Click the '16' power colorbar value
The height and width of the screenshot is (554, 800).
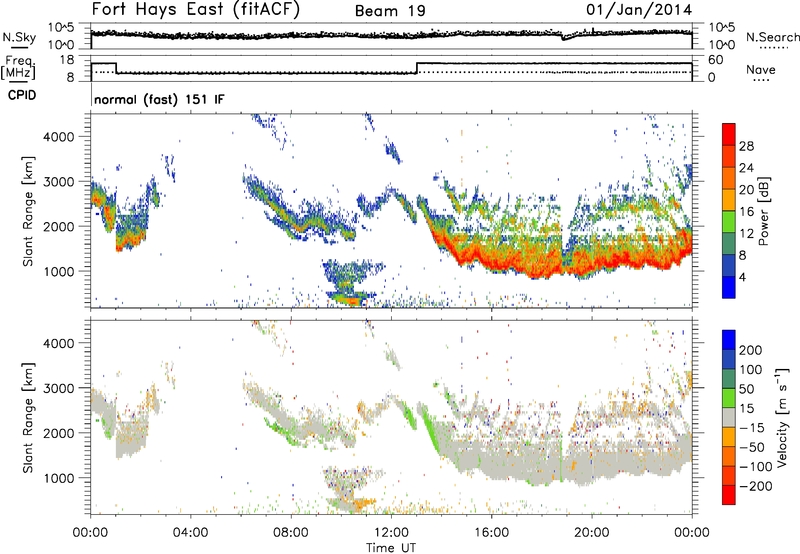[x=746, y=212]
